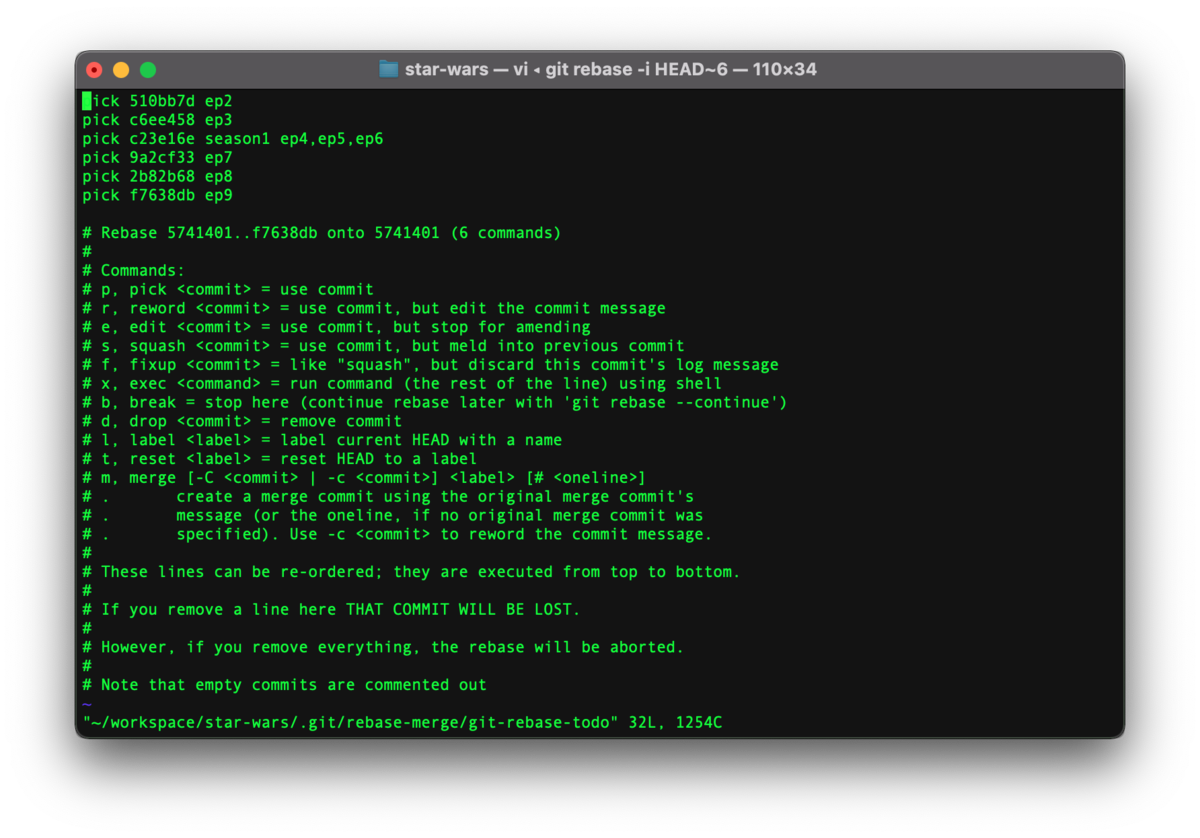The image size is (1200, 838).
Task: Click 'Note that empty commits are commented out'
Action: pos(284,685)
